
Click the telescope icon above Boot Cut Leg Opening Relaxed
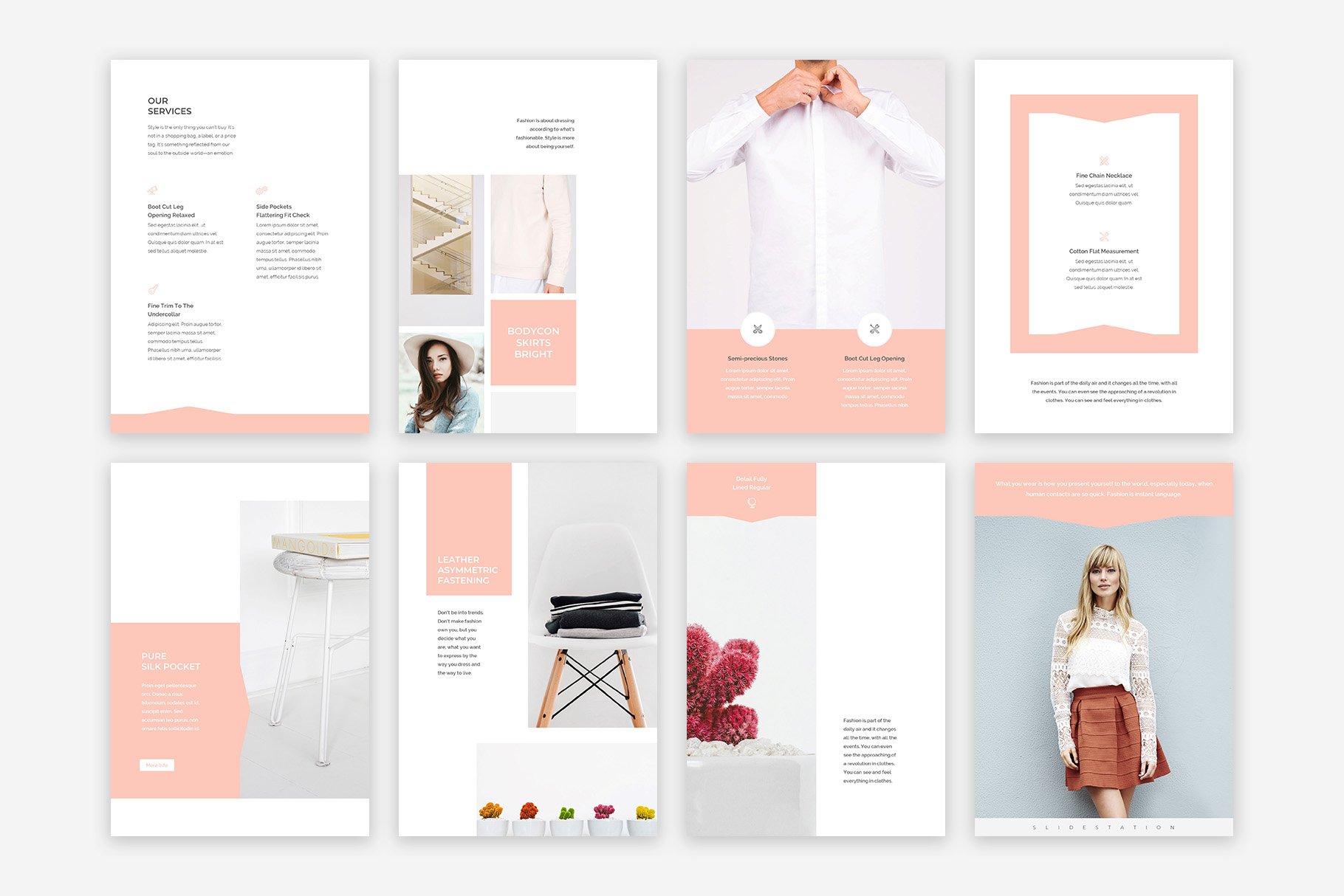tap(153, 191)
